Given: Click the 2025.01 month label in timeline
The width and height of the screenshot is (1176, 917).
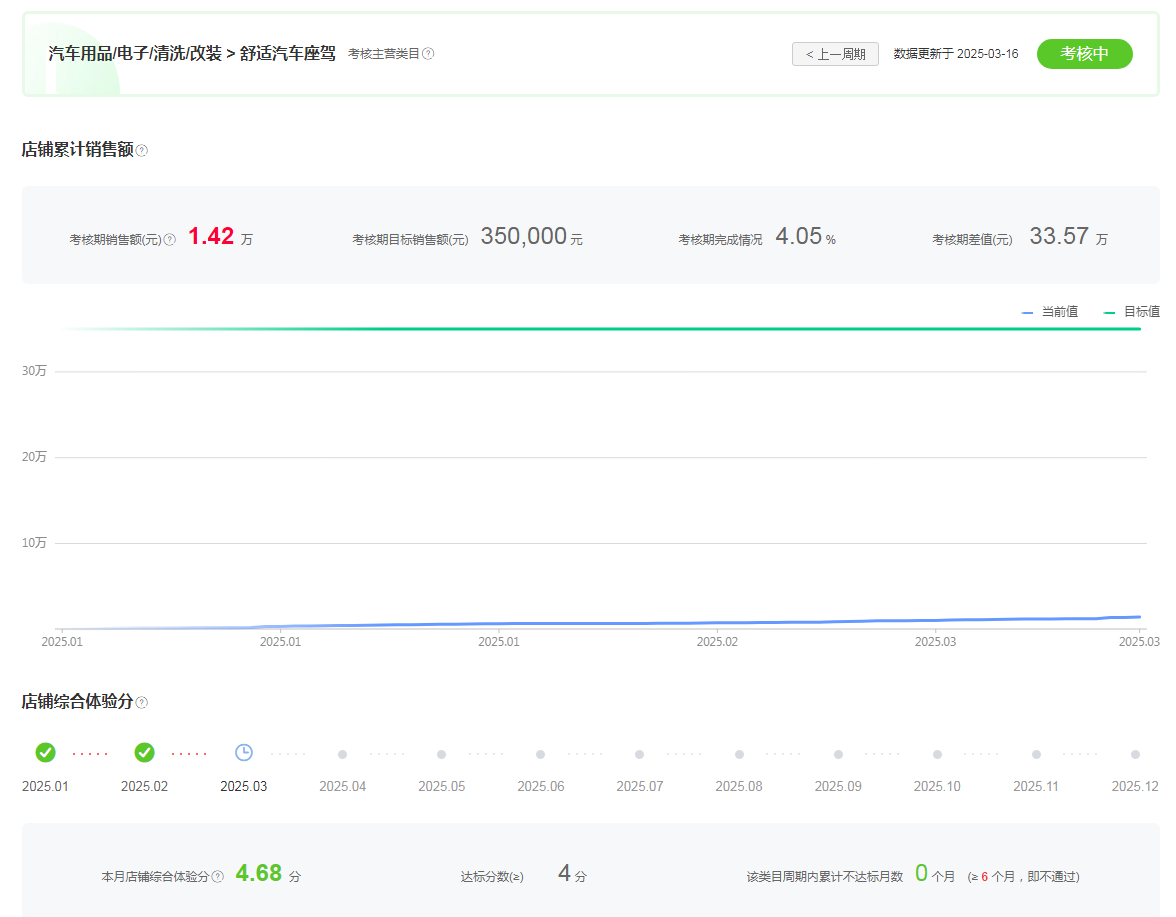Looking at the screenshot, I should pyautogui.click(x=45, y=787).
